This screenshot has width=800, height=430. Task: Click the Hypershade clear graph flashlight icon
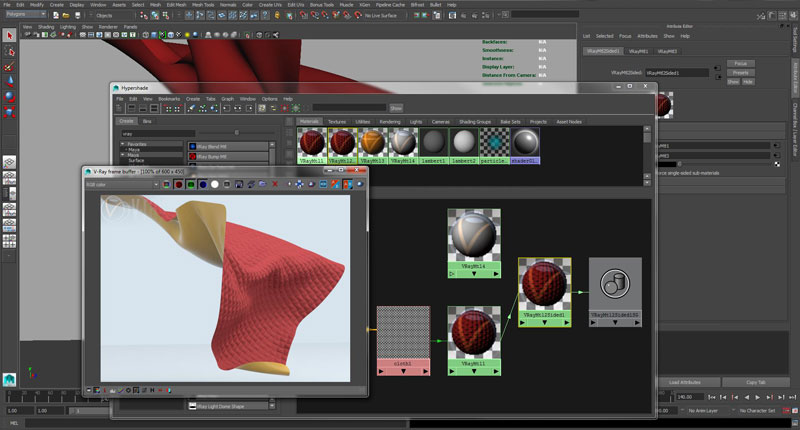[x=191, y=108]
